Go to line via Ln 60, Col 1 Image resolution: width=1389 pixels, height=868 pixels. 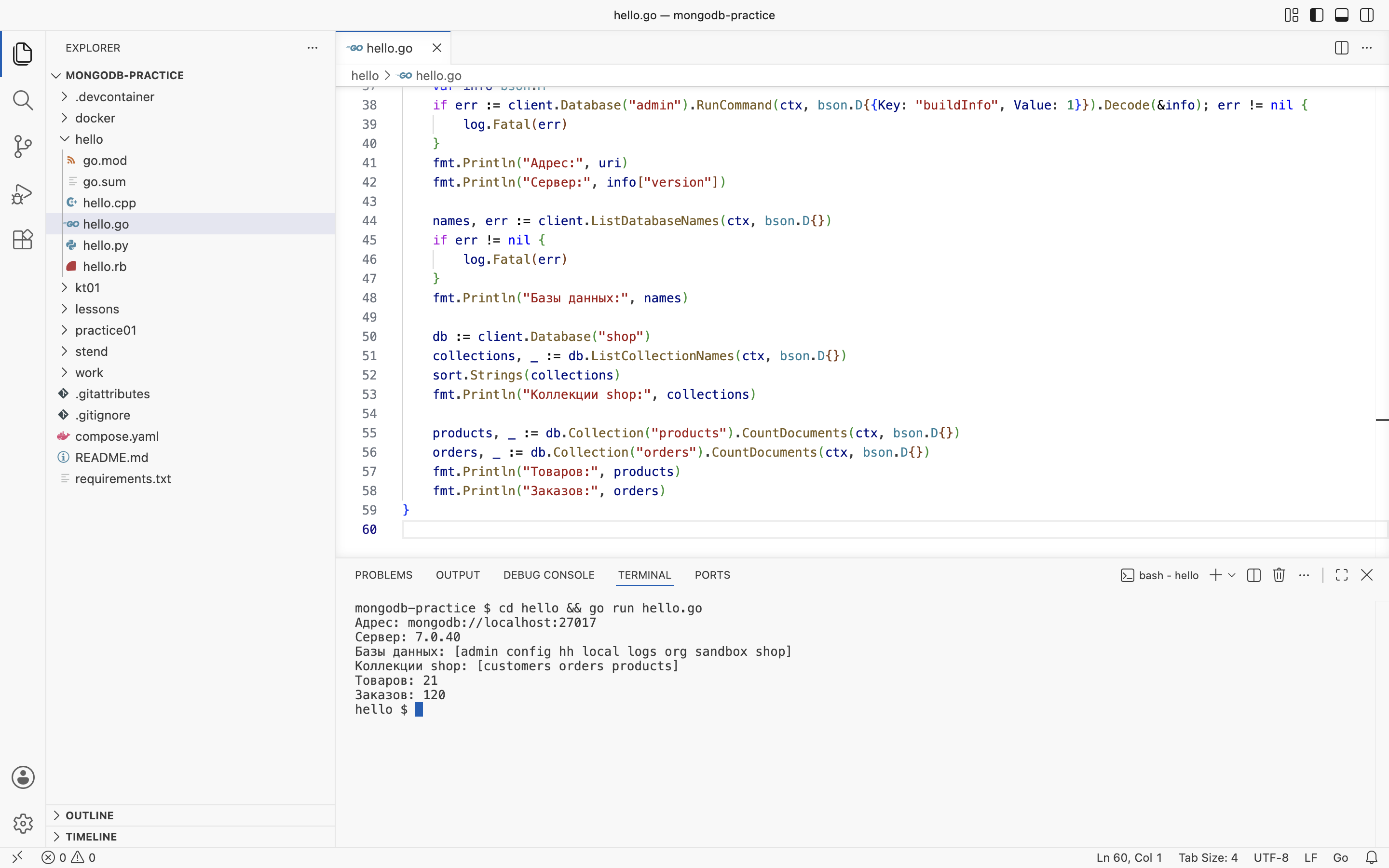(x=1129, y=858)
